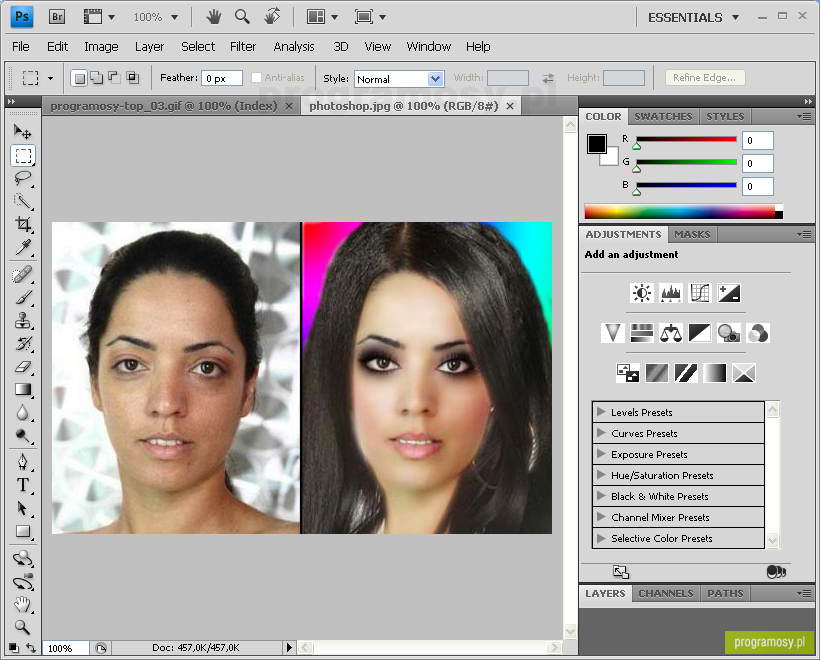Select the History Brush tool
Viewport: 820px width, 660px height.
click(22, 344)
